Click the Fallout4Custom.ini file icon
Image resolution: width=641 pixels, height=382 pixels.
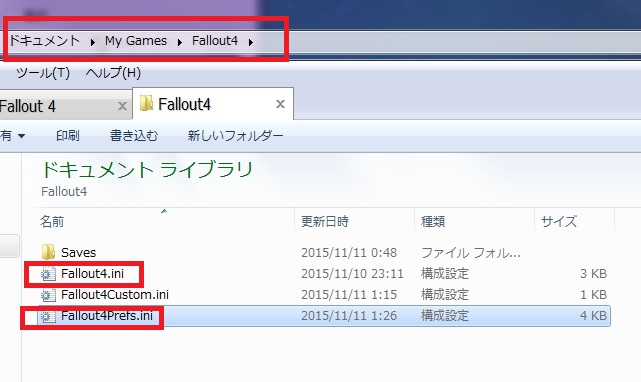pyautogui.click(x=48, y=295)
